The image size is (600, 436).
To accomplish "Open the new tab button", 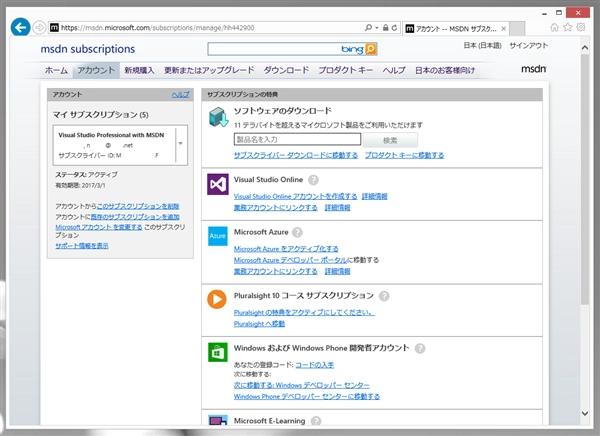I will click(x=517, y=28).
